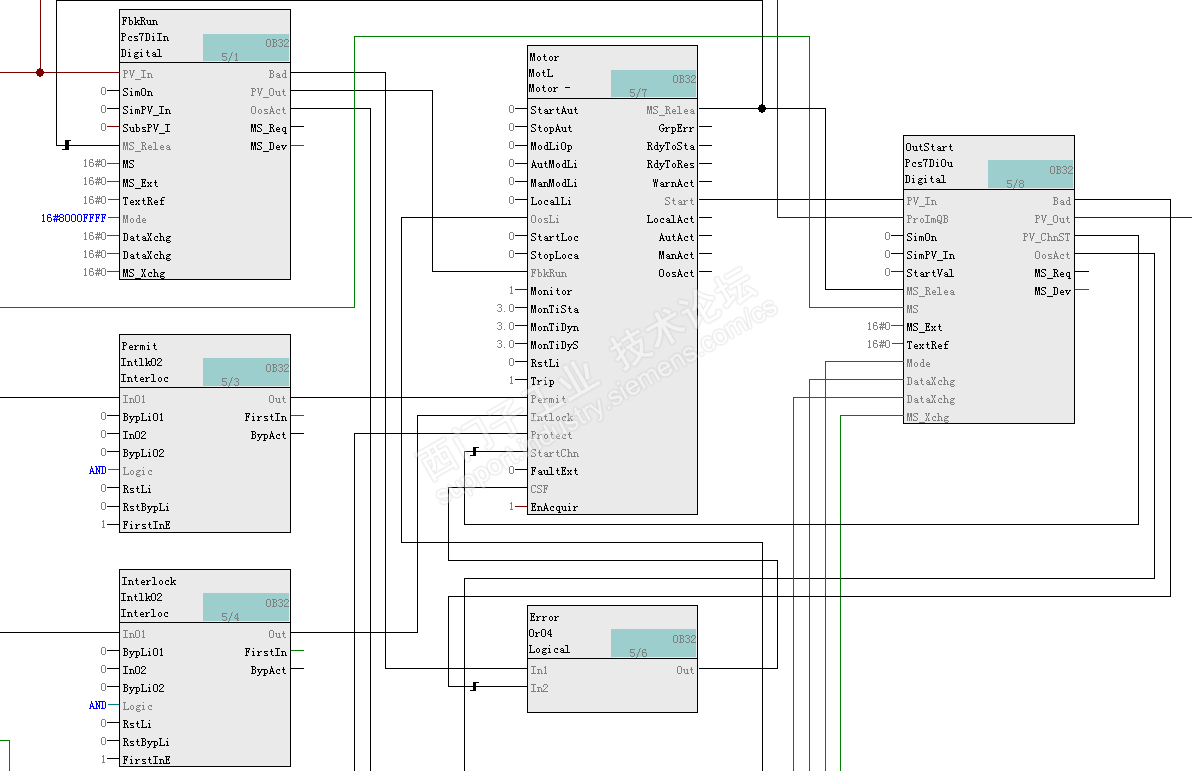
Task: Click FaultExt input on Motor block
Action: (554, 471)
